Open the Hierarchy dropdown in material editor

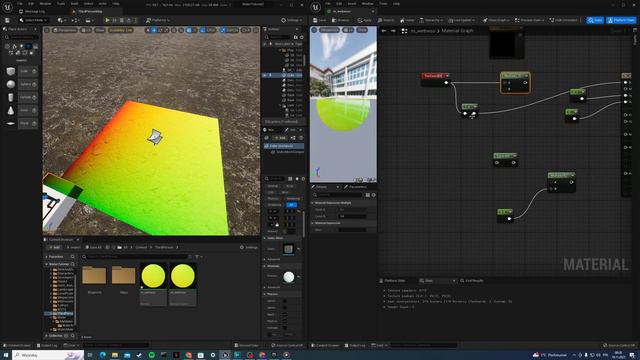[x=431, y=20]
